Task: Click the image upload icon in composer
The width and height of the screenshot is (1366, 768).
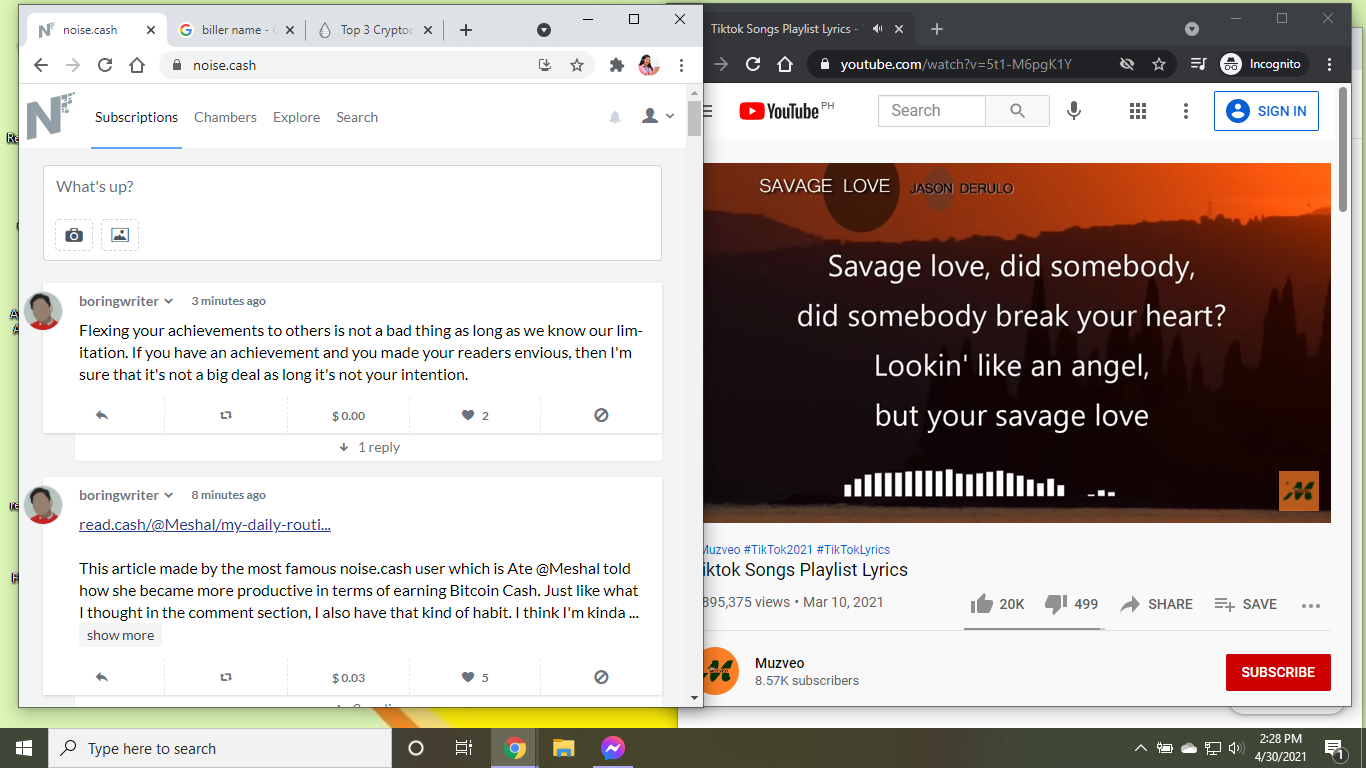Action: (120, 235)
